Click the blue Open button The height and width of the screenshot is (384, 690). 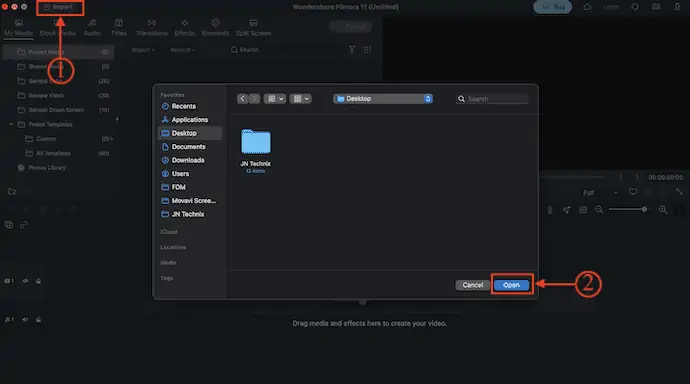tap(511, 285)
